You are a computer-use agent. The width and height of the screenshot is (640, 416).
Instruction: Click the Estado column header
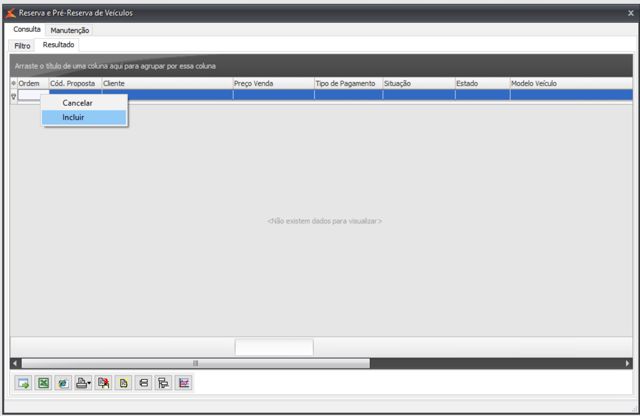483,83
